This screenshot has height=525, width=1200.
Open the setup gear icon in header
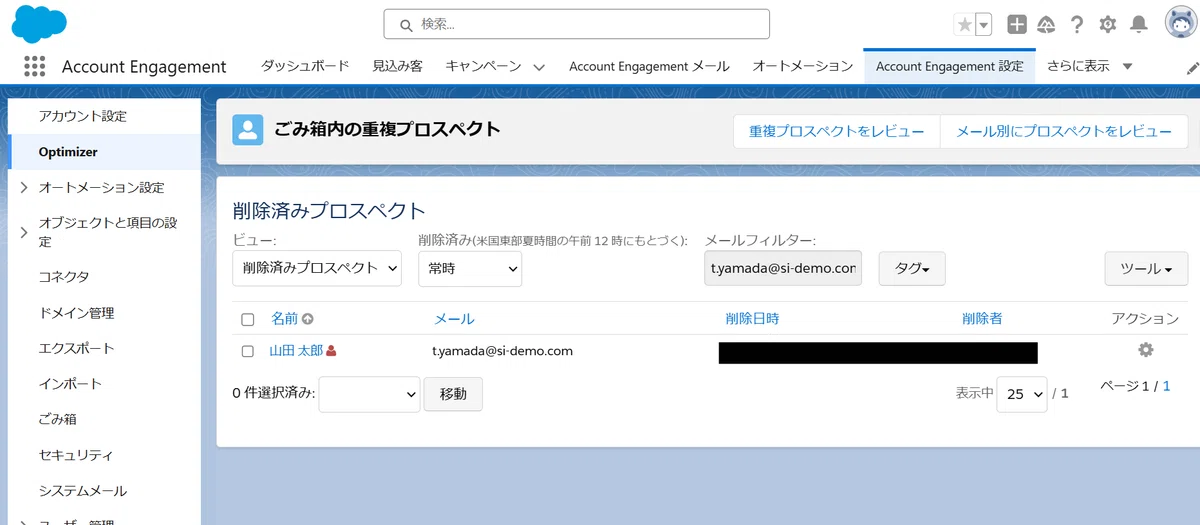tap(1107, 25)
